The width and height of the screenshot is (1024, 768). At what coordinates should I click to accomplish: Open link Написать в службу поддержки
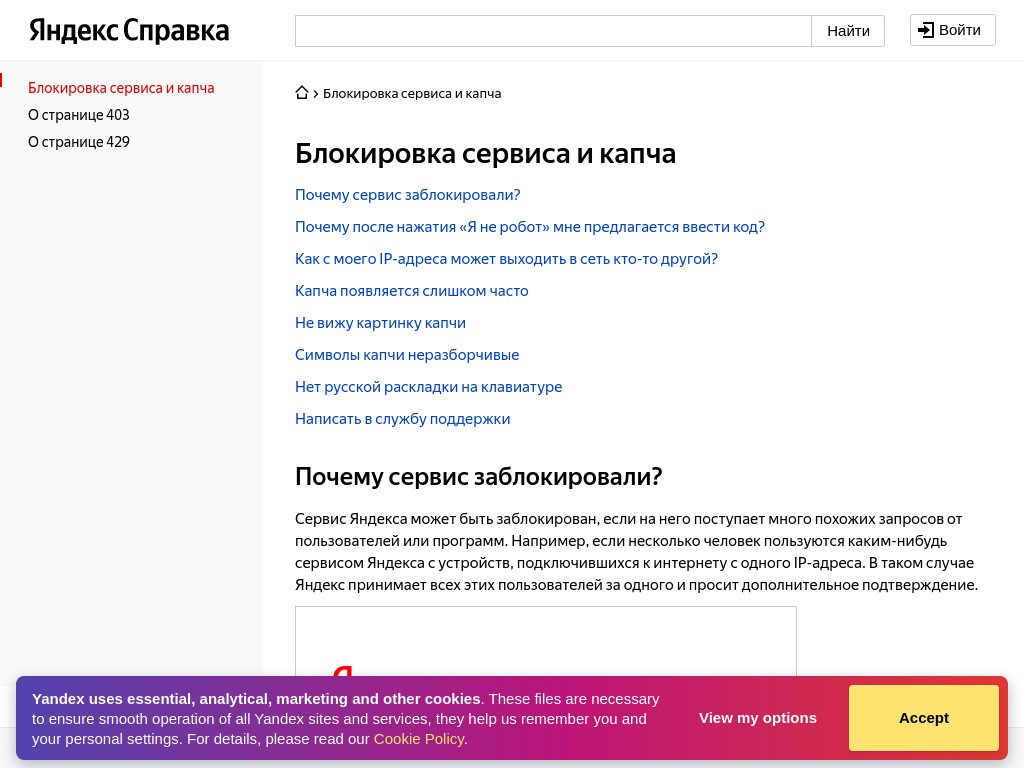402,419
